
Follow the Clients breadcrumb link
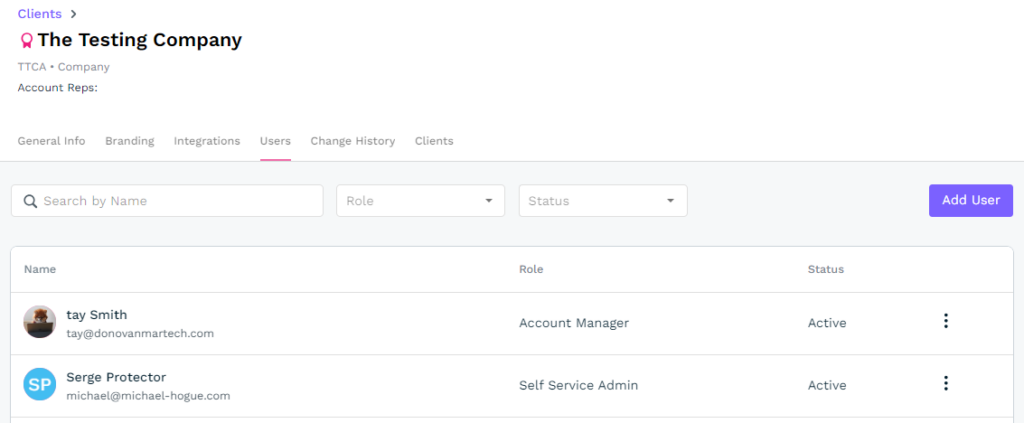[x=39, y=14]
